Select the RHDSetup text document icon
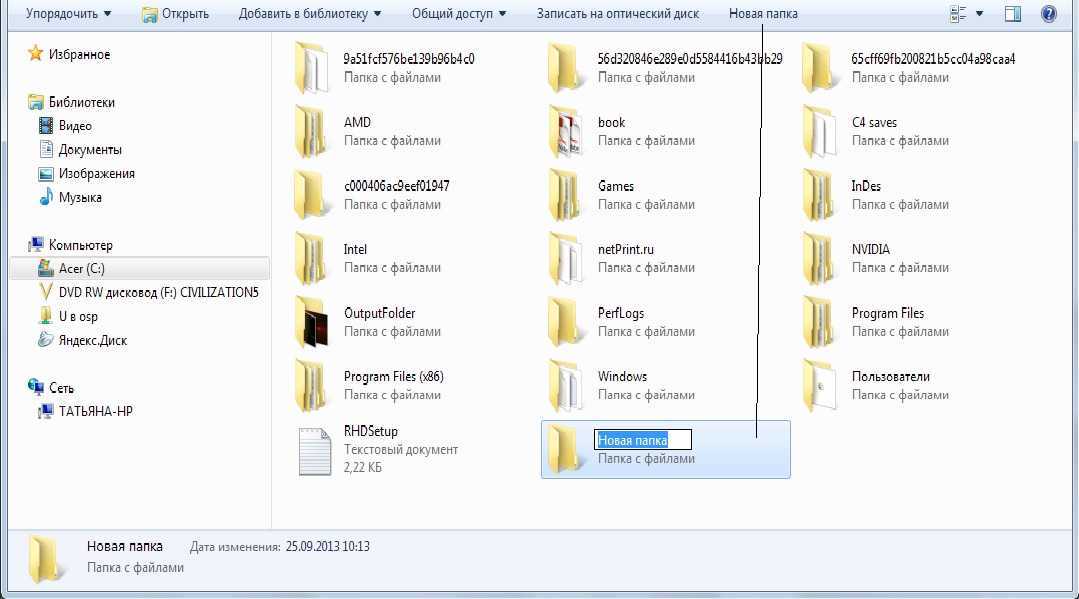This screenshot has height=599, width=1079. 314,450
